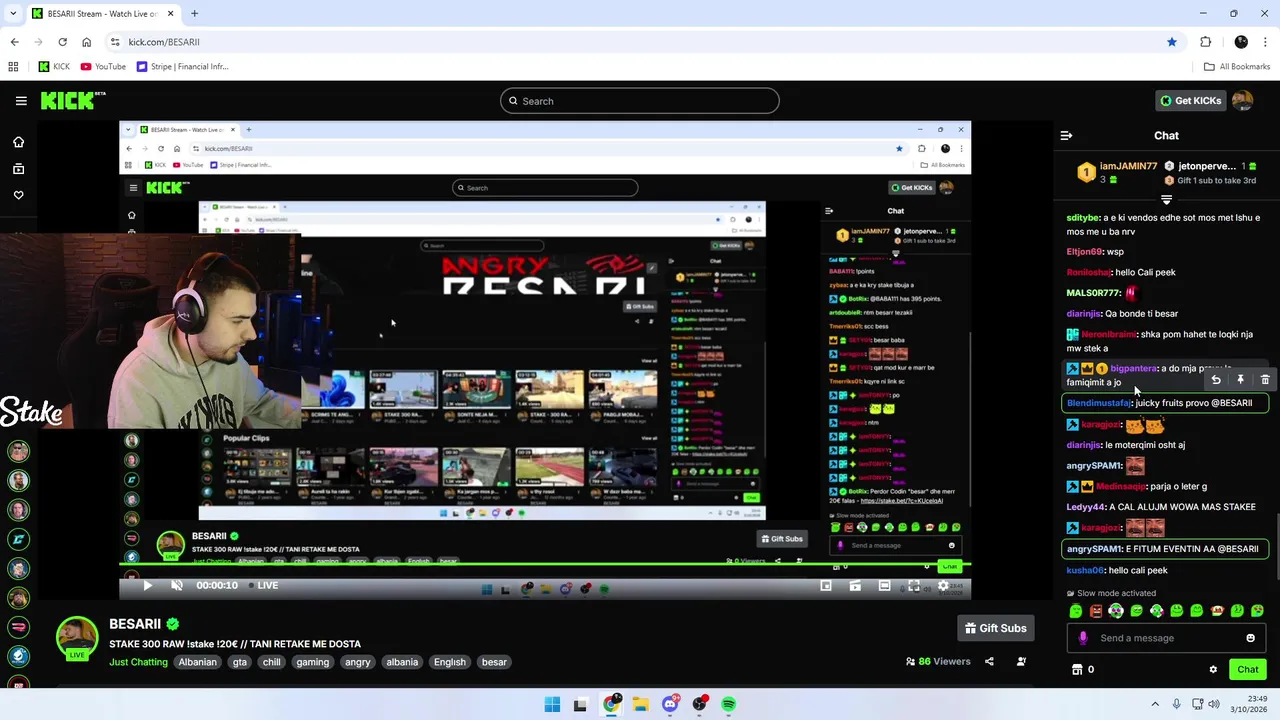Open video player settings gear
The height and width of the screenshot is (720, 1280).
[x=942, y=586]
